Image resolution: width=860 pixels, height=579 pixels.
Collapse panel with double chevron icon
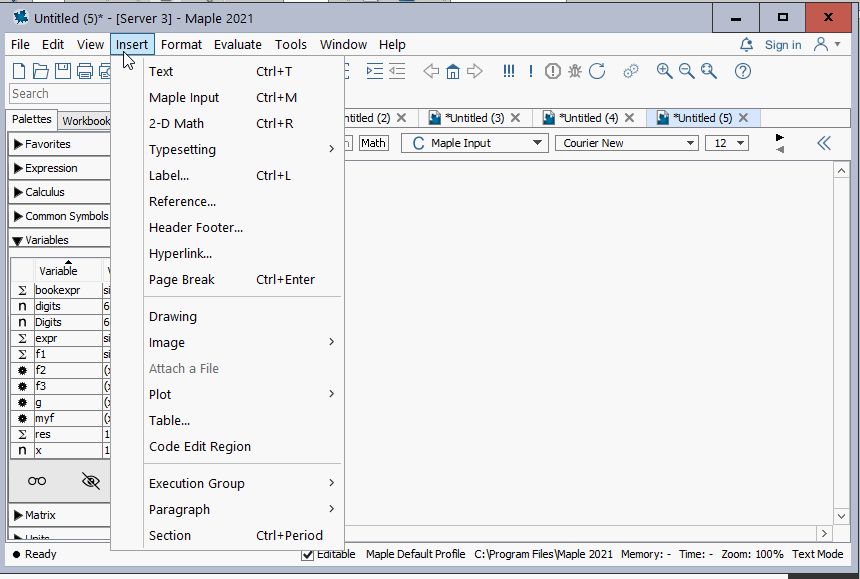tap(824, 144)
